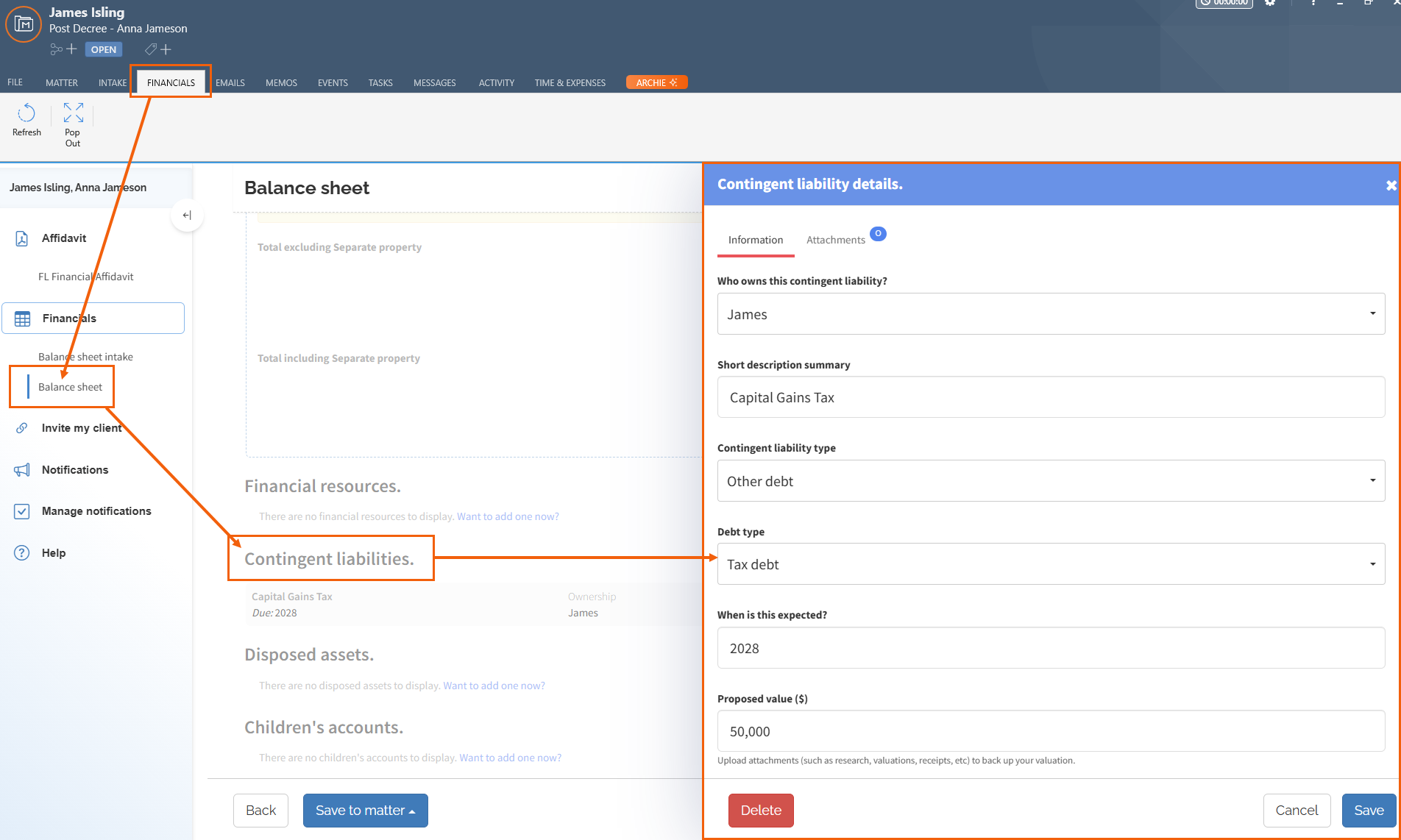Switch to the Attachments tab
1401x840 pixels.
point(836,240)
